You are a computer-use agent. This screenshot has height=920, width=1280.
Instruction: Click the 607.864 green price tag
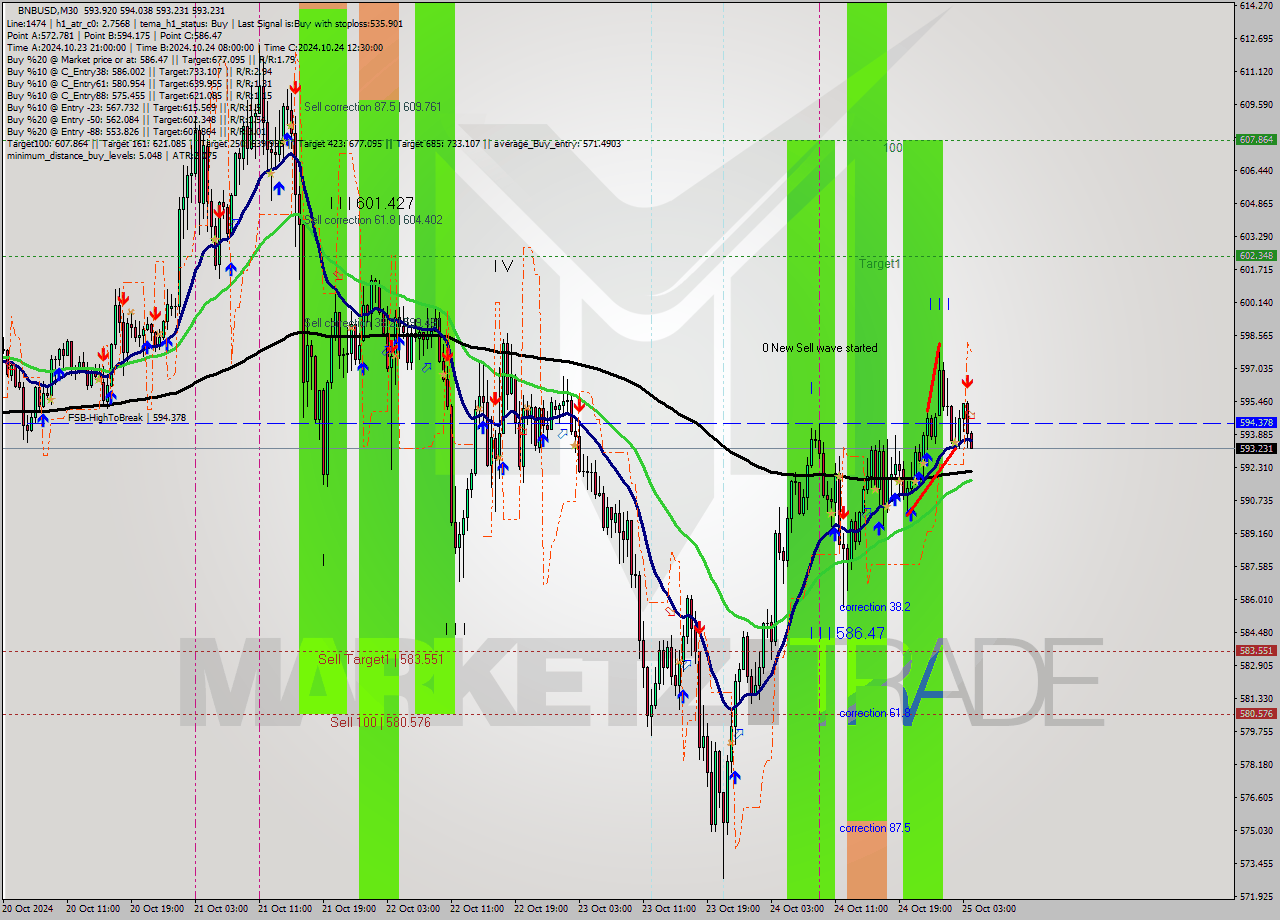click(x=1256, y=140)
